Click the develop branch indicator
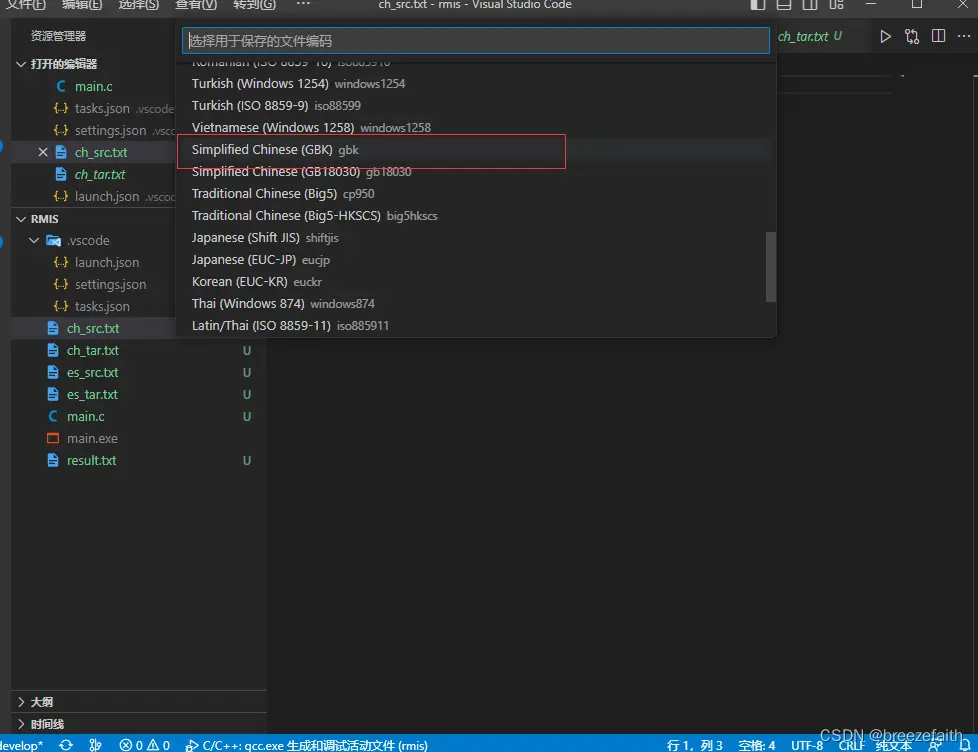The image size is (978, 752). coord(21,745)
